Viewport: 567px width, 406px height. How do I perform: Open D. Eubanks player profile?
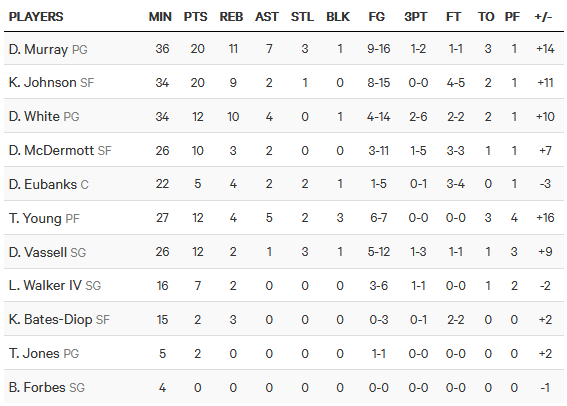(43, 184)
